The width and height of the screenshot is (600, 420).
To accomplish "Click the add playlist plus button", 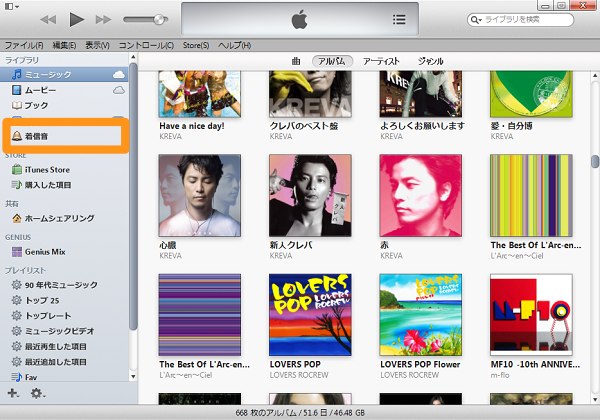I will [x=13, y=393].
